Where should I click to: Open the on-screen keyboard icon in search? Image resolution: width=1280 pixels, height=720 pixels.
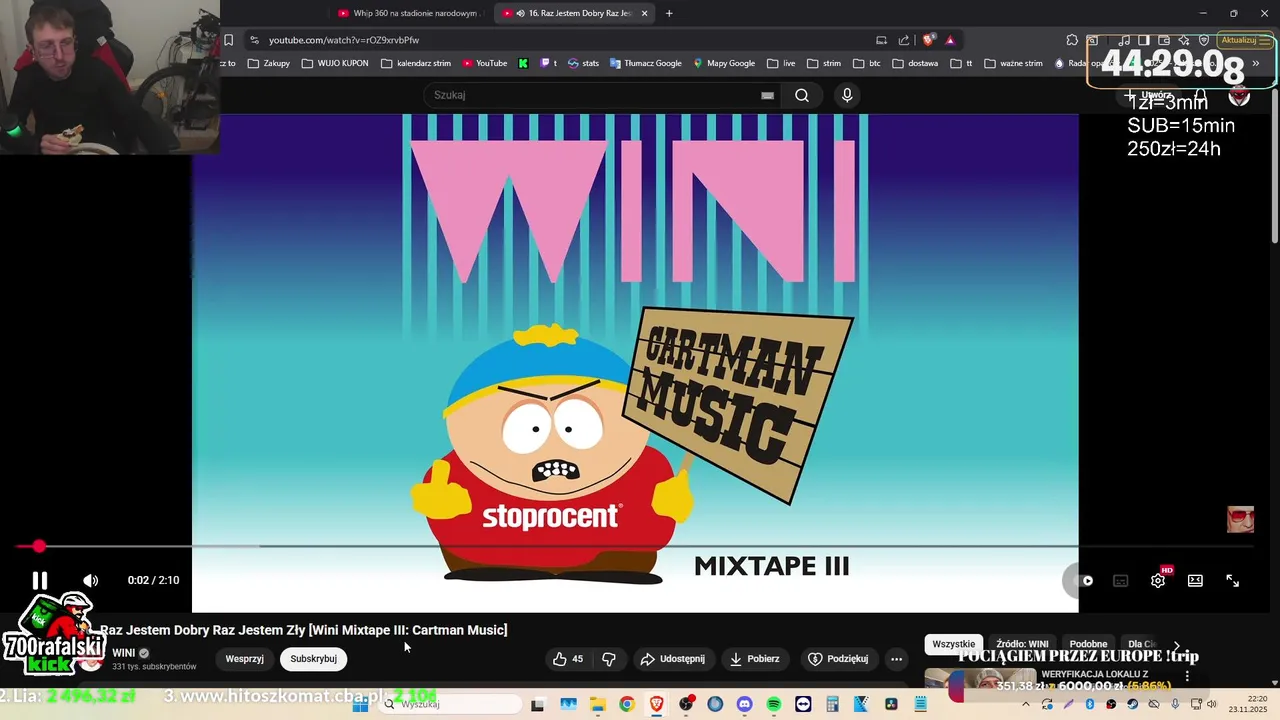(x=767, y=95)
